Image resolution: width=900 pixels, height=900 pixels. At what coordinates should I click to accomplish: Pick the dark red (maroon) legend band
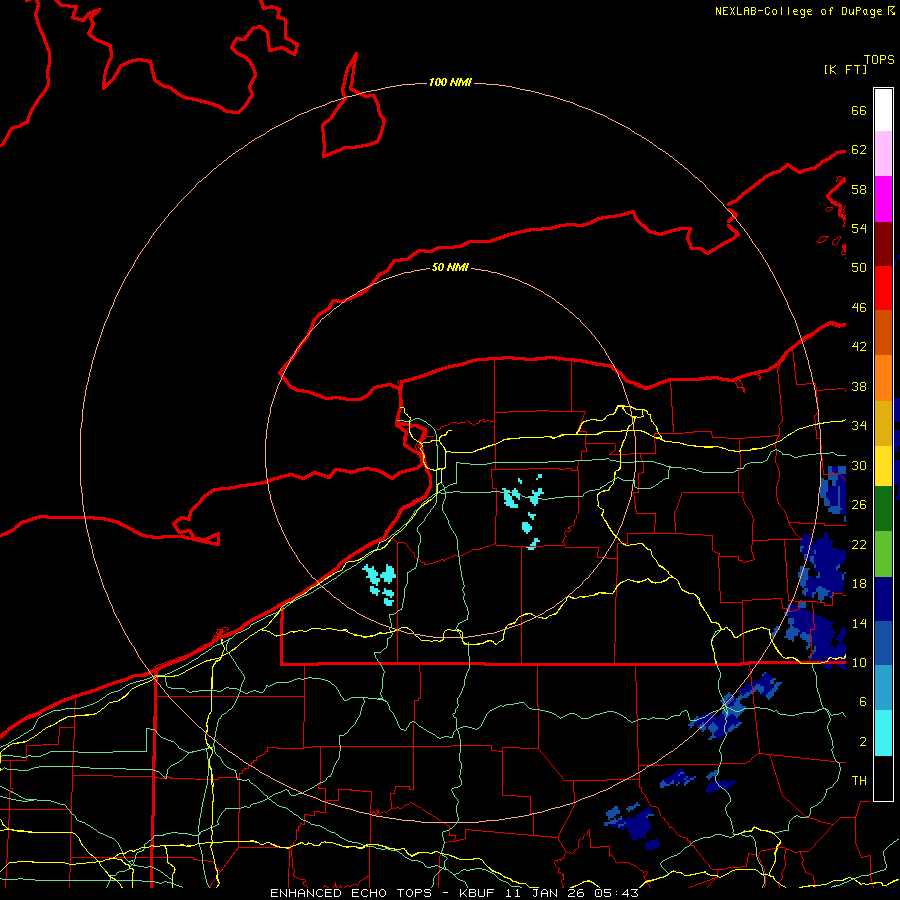pyautogui.click(x=883, y=244)
